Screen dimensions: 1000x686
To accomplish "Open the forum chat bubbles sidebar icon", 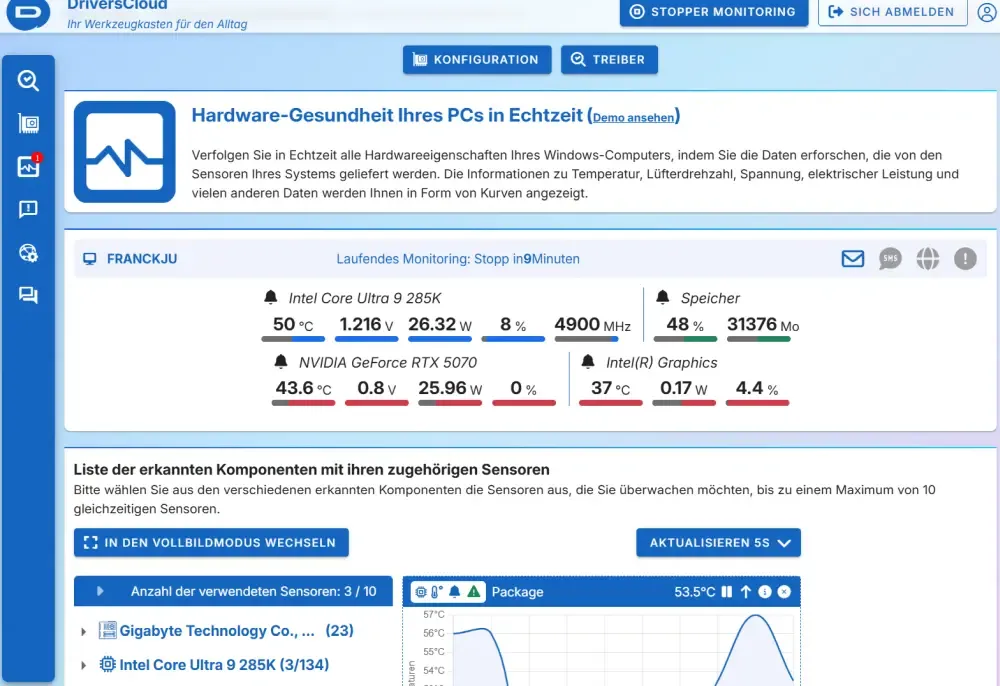I will (x=28, y=295).
